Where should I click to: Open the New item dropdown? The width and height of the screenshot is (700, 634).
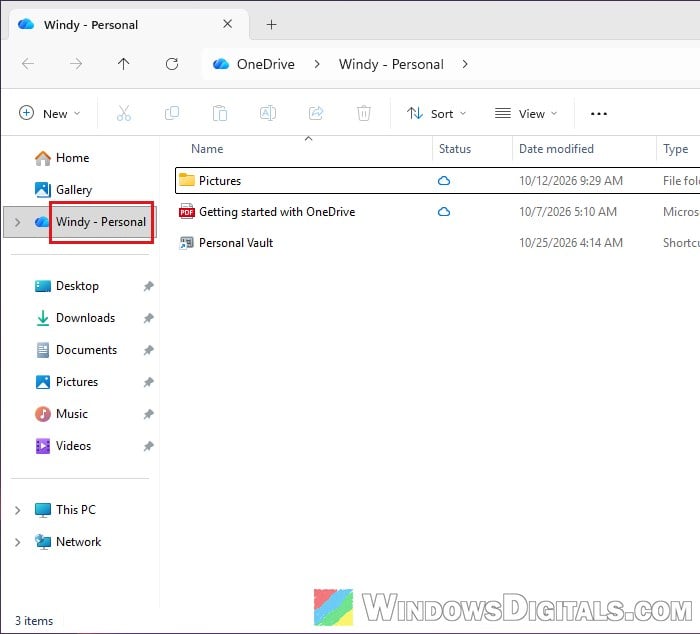(50, 113)
